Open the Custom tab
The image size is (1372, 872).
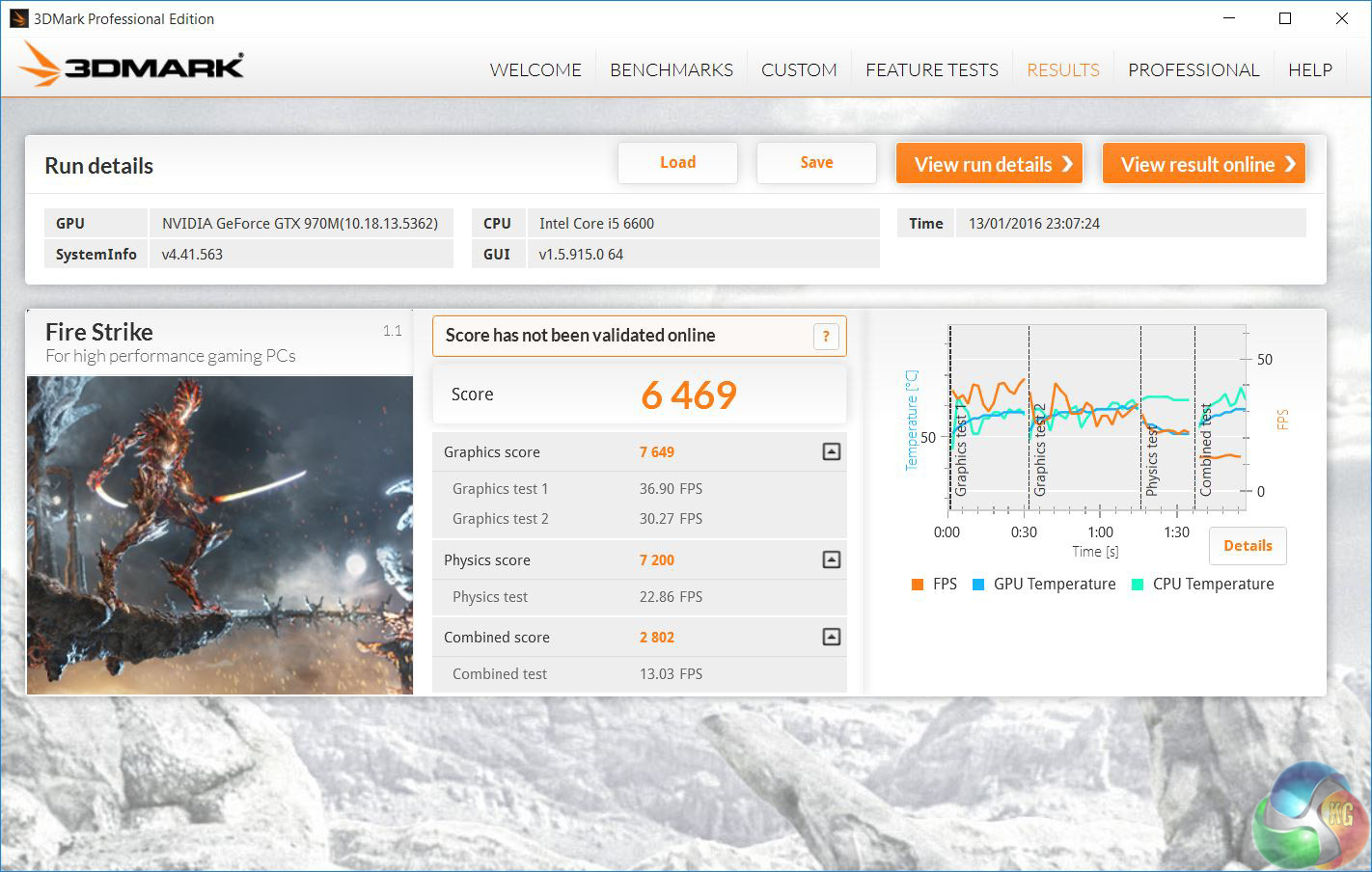(x=799, y=70)
